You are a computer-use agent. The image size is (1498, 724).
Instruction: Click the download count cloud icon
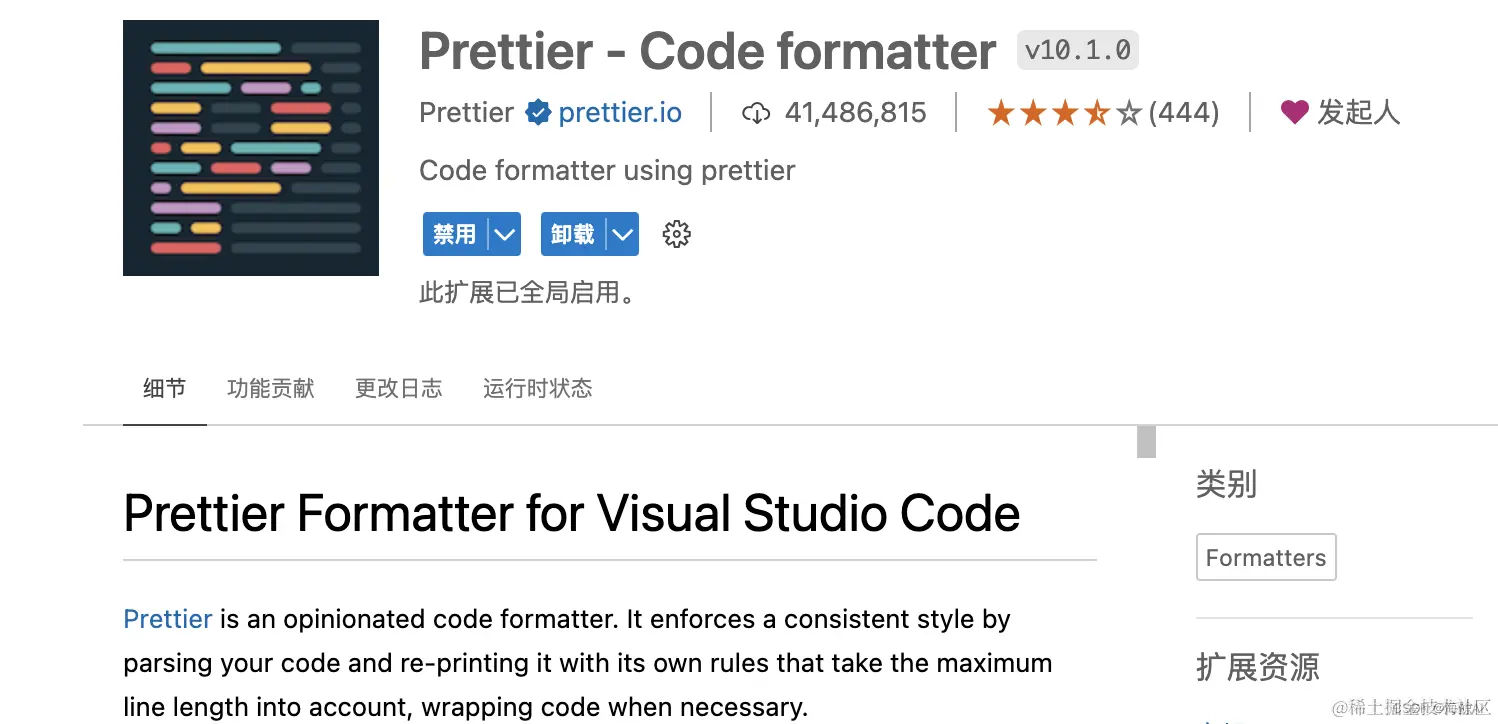[x=756, y=112]
